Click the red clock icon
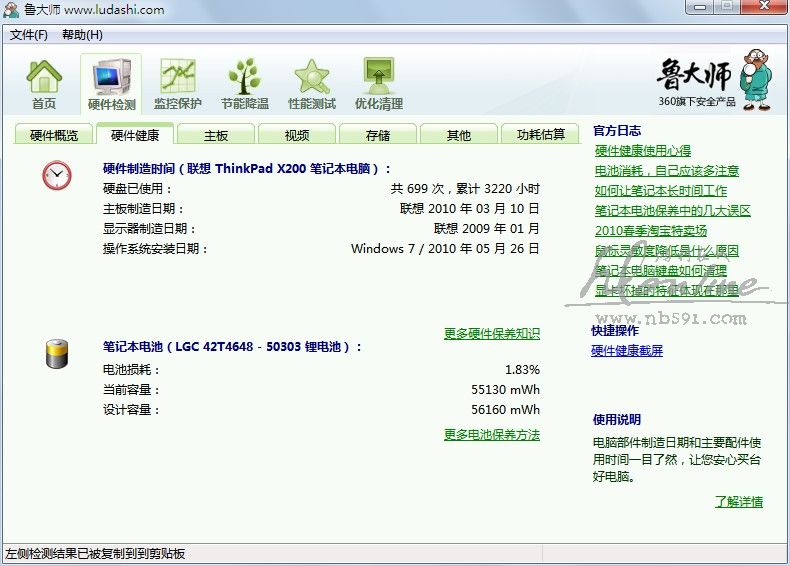Screen dimensions: 790x566 click(57, 176)
